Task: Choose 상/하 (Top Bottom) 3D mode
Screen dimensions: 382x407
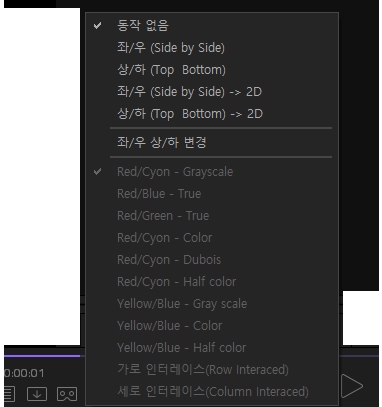Action: click(212, 70)
